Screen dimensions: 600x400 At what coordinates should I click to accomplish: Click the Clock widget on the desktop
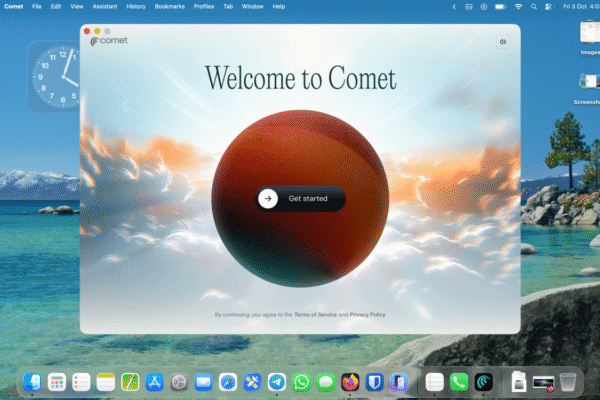(x=54, y=77)
